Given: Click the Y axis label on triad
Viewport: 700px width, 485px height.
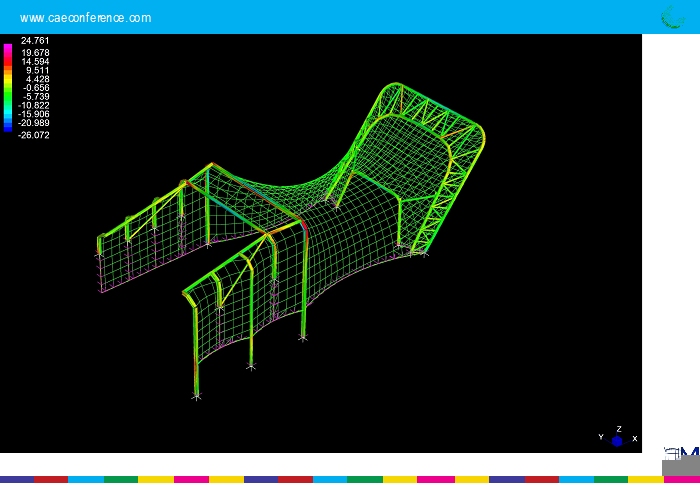Looking at the screenshot, I should (x=601, y=437).
